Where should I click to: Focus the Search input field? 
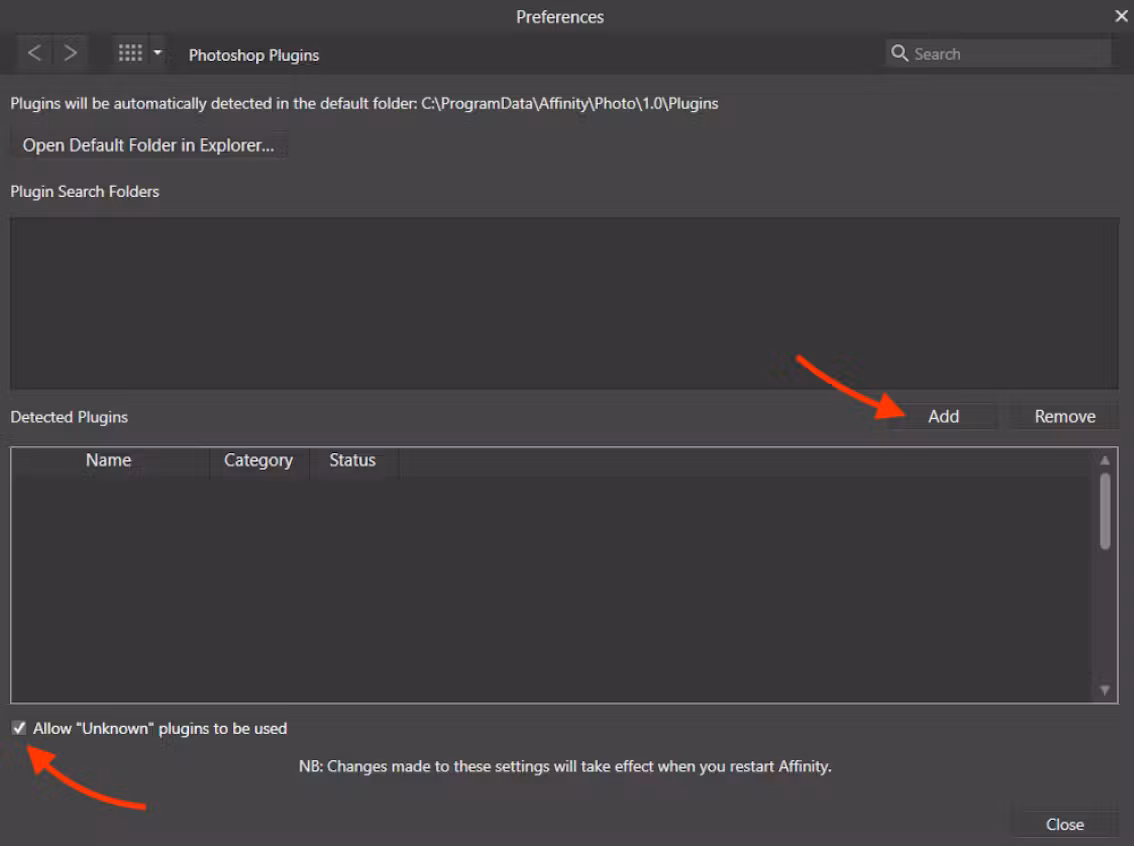pos(998,54)
